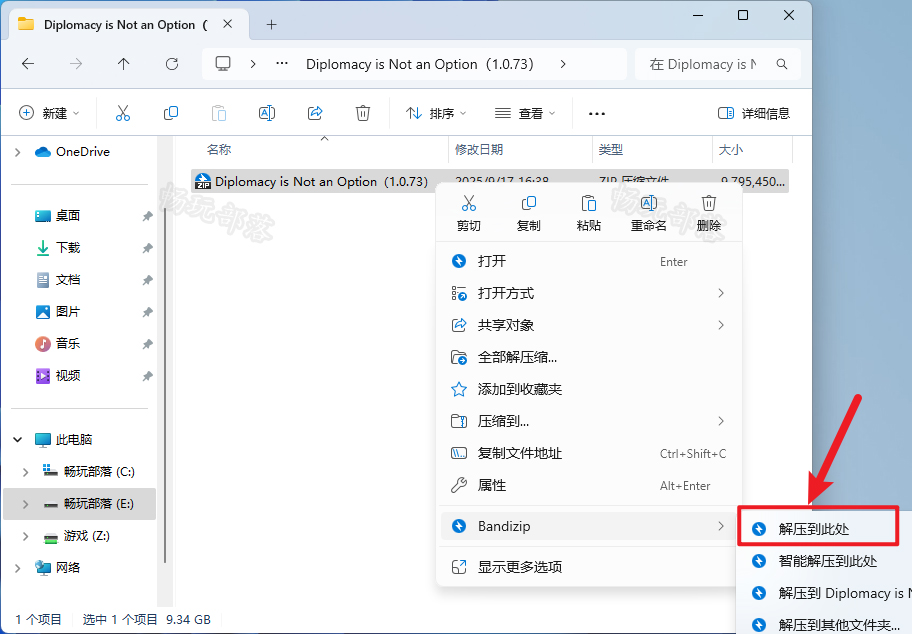Click the Share icon in the toolbar
Screen dimensions: 912x634
point(315,113)
